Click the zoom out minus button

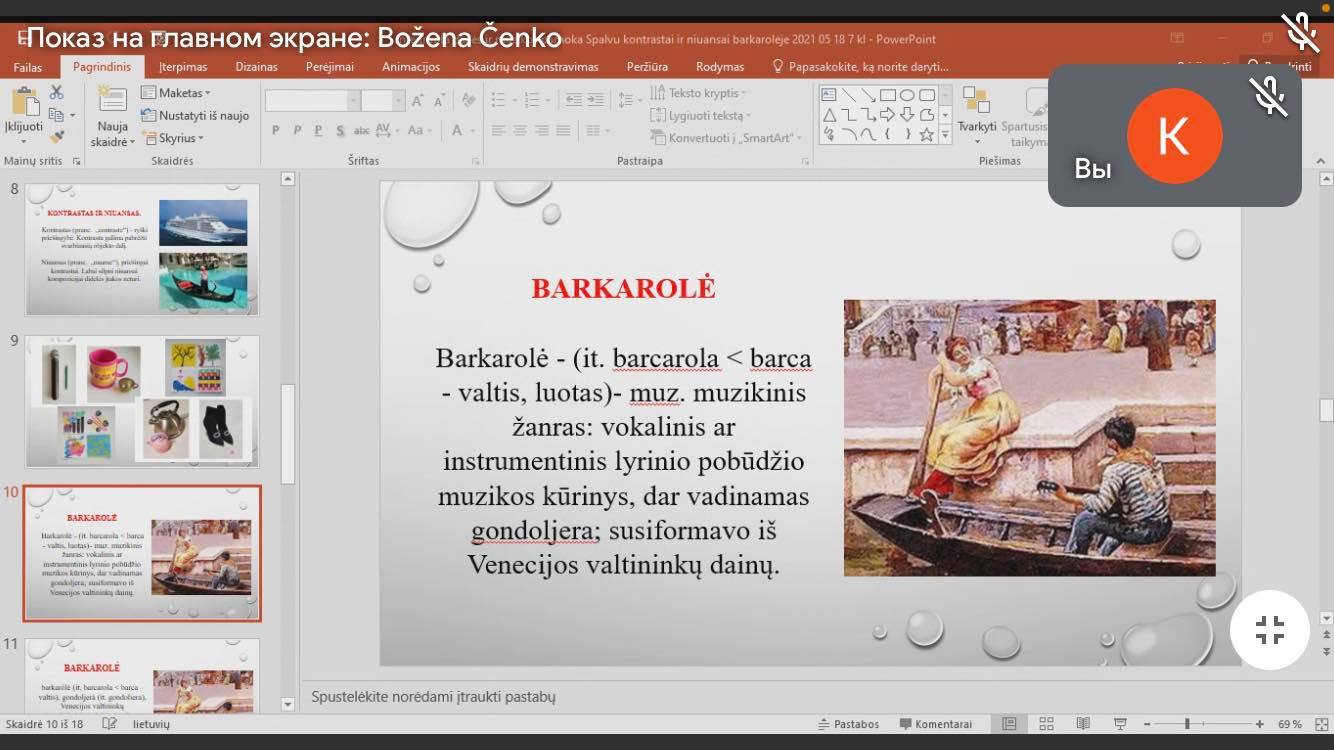tap(1148, 724)
